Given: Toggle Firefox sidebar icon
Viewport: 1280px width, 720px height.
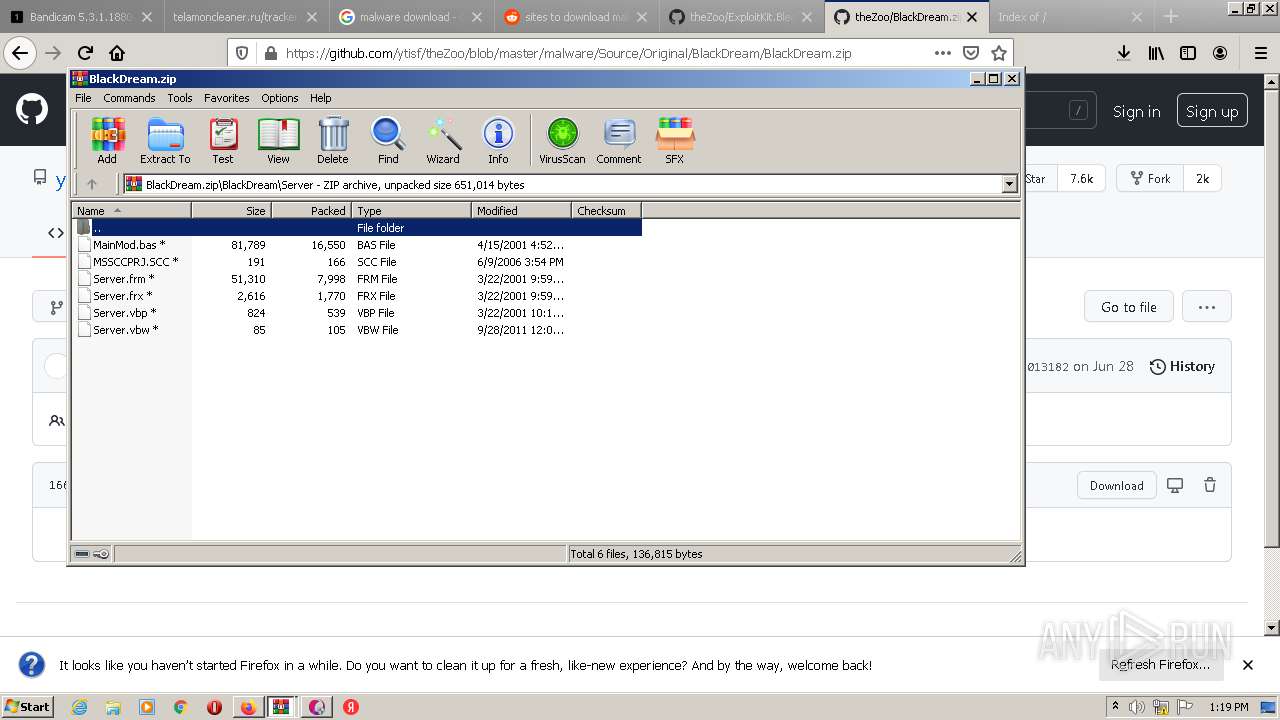Looking at the screenshot, I should click(1188, 53).
